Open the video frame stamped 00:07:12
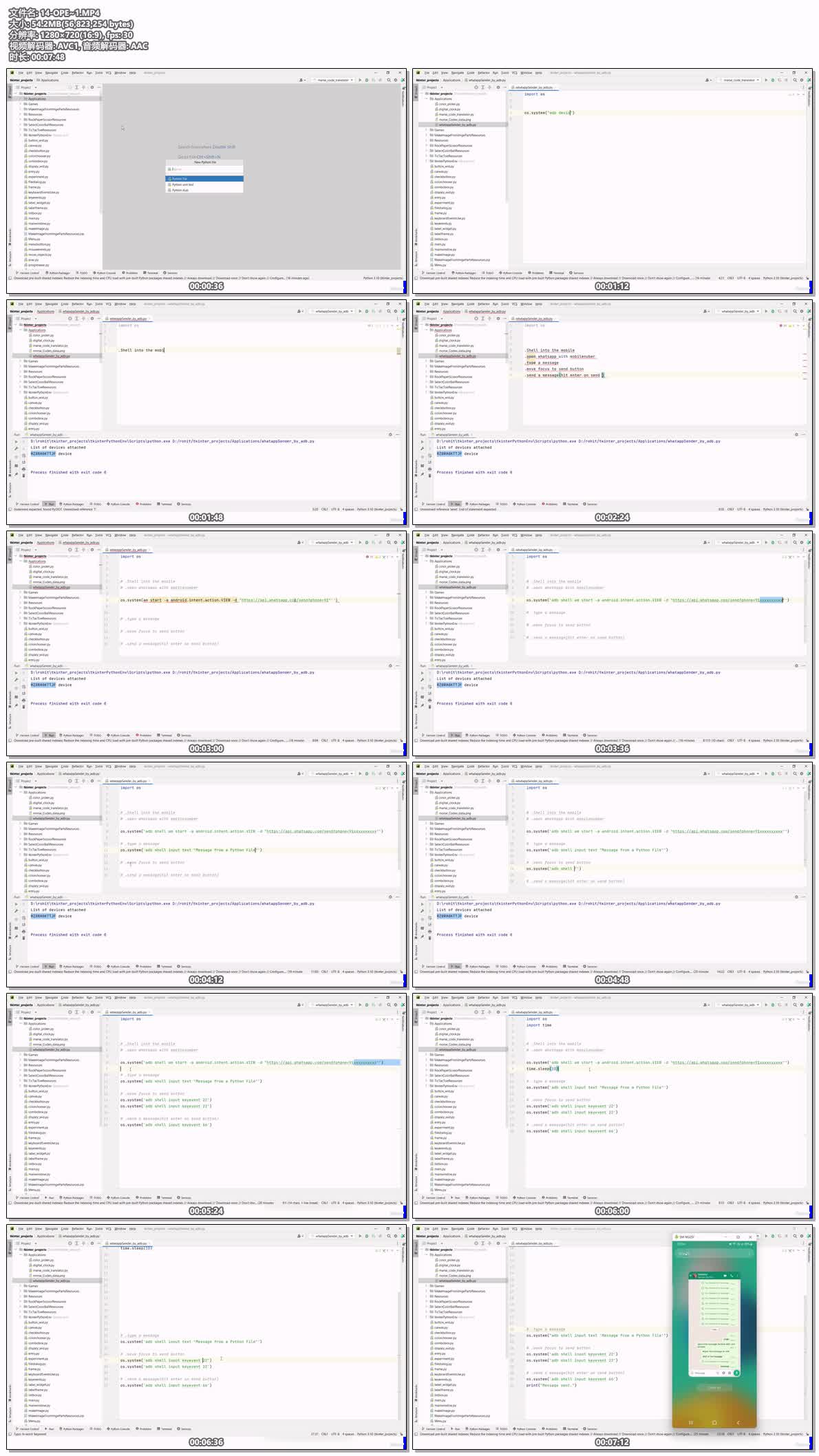Viewport: 819px width, 1456px height. (x=613, y=1338)
